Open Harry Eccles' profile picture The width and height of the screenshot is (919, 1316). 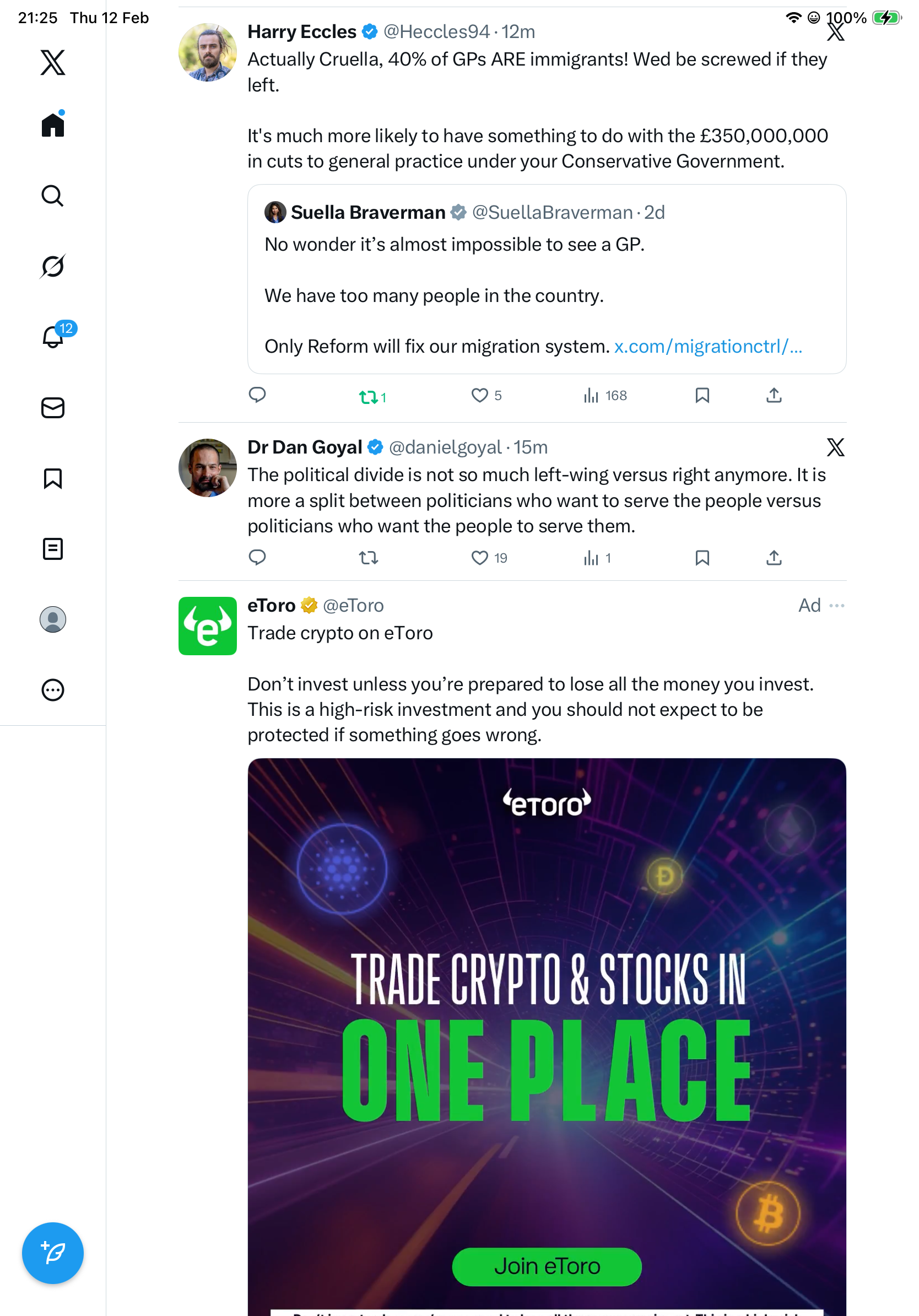[x=207, y=52]
